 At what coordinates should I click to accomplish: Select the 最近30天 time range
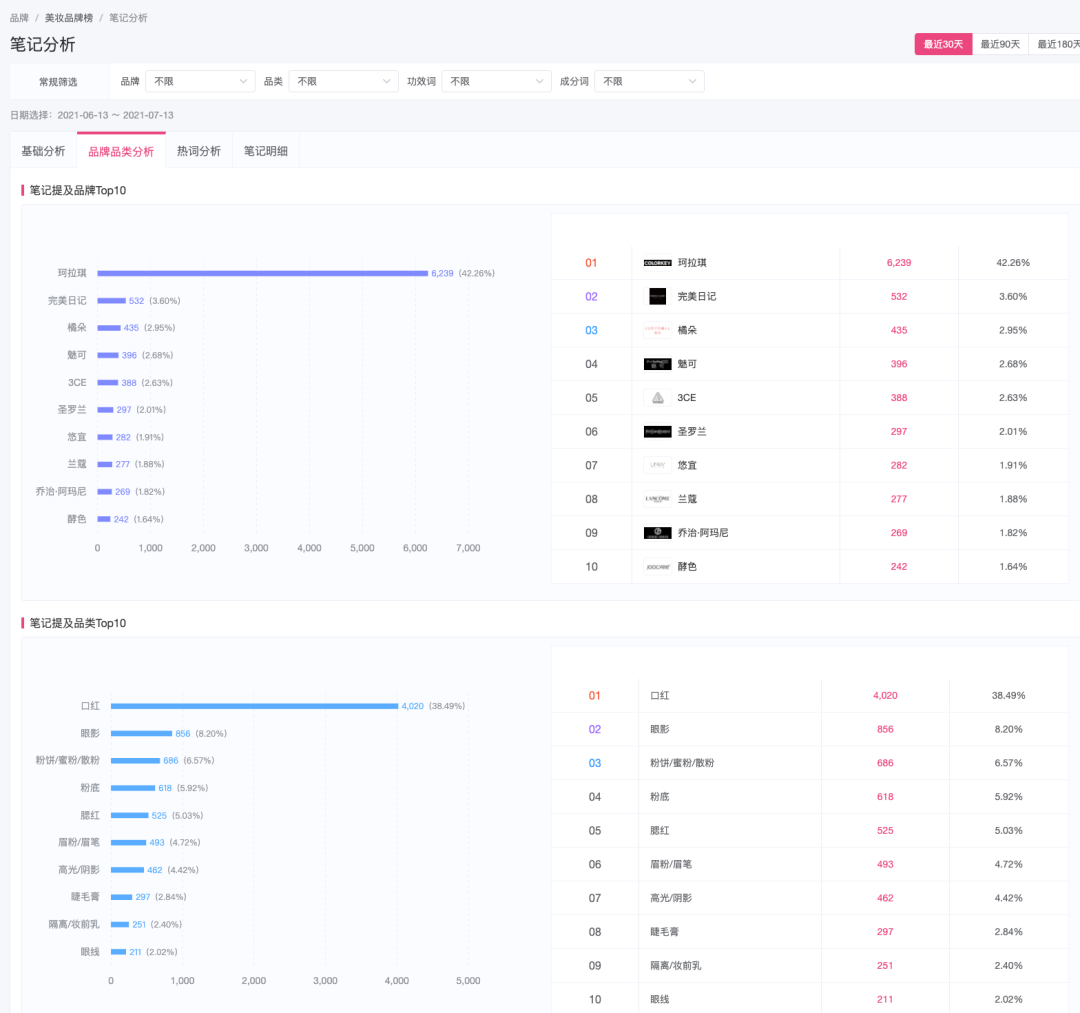(x=943, y=44)
